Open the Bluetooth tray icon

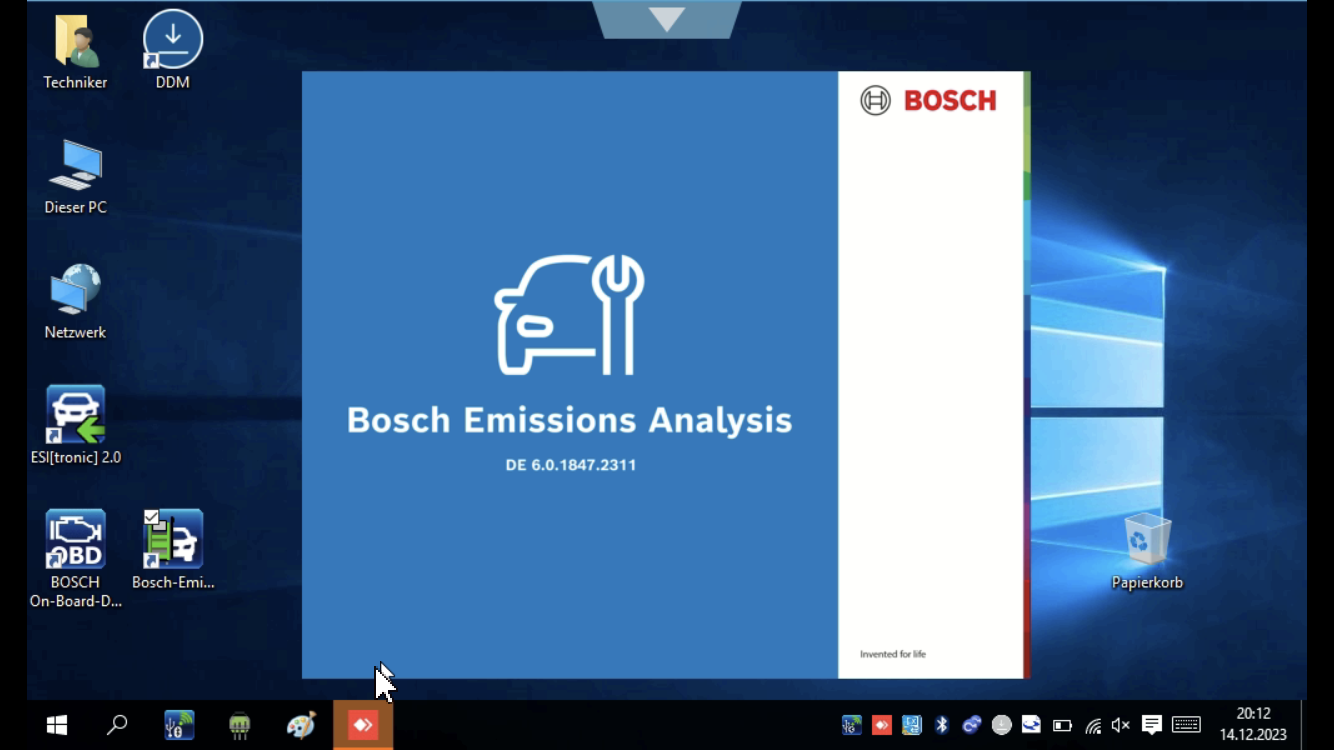941,725
